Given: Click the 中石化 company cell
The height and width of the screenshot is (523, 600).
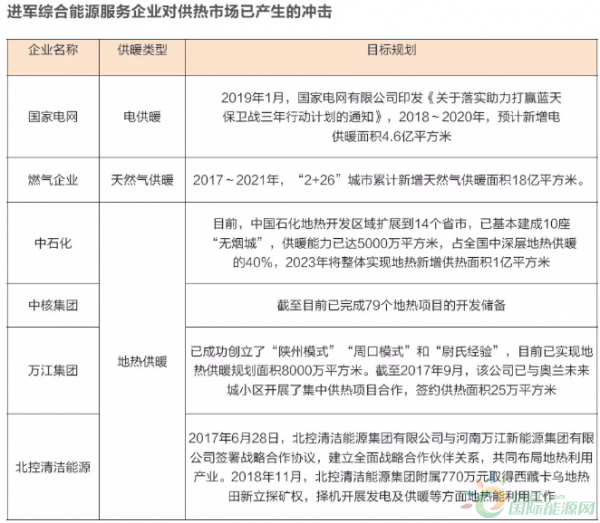Looking at the screenshot, I should tap(53, 243).
